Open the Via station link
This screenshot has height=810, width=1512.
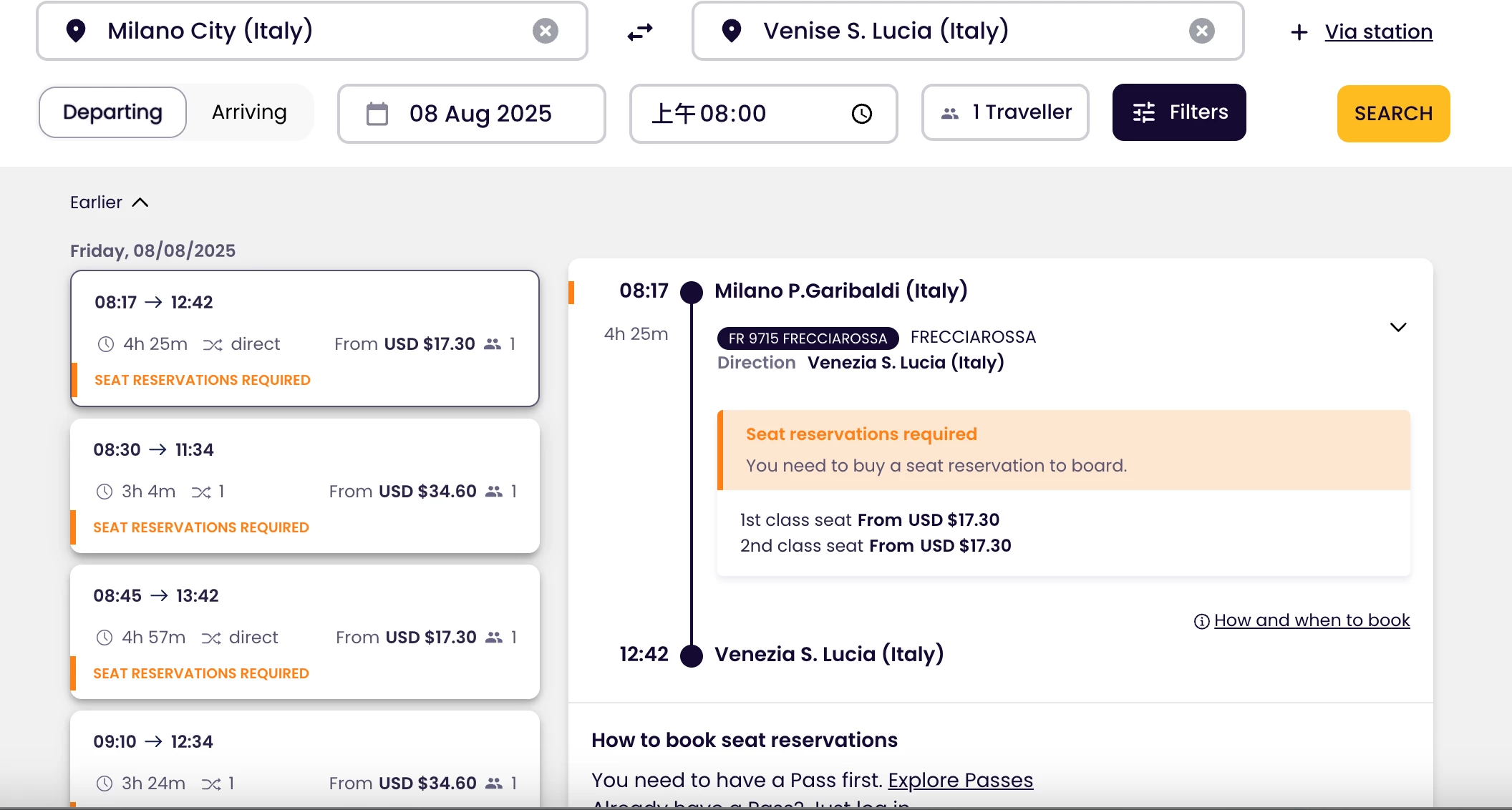(x=1378, y=32)
